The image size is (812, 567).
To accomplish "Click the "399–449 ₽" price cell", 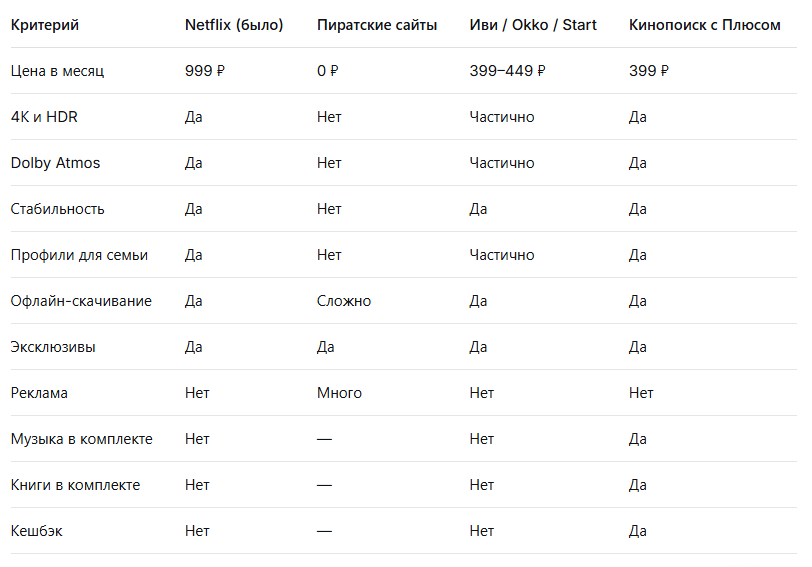I will [x=508, y=71].
